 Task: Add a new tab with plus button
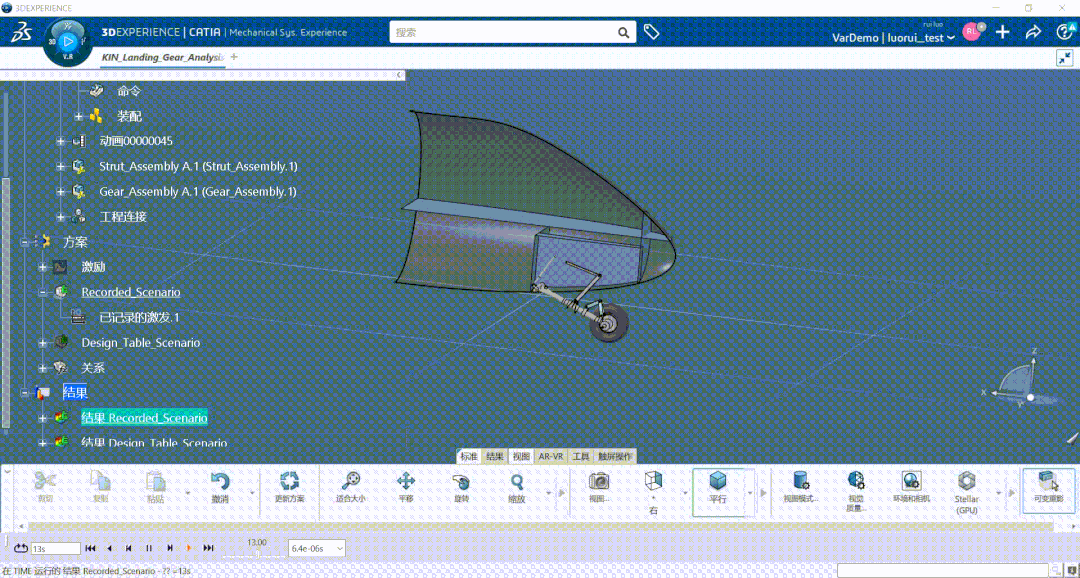(x=234, y=57)
